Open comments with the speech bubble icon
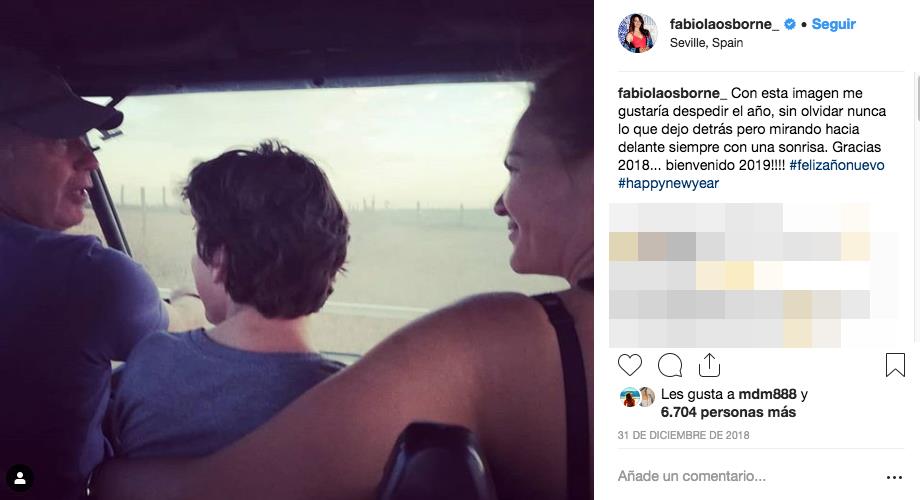This screenshot has width=920, height=500. 669,365
